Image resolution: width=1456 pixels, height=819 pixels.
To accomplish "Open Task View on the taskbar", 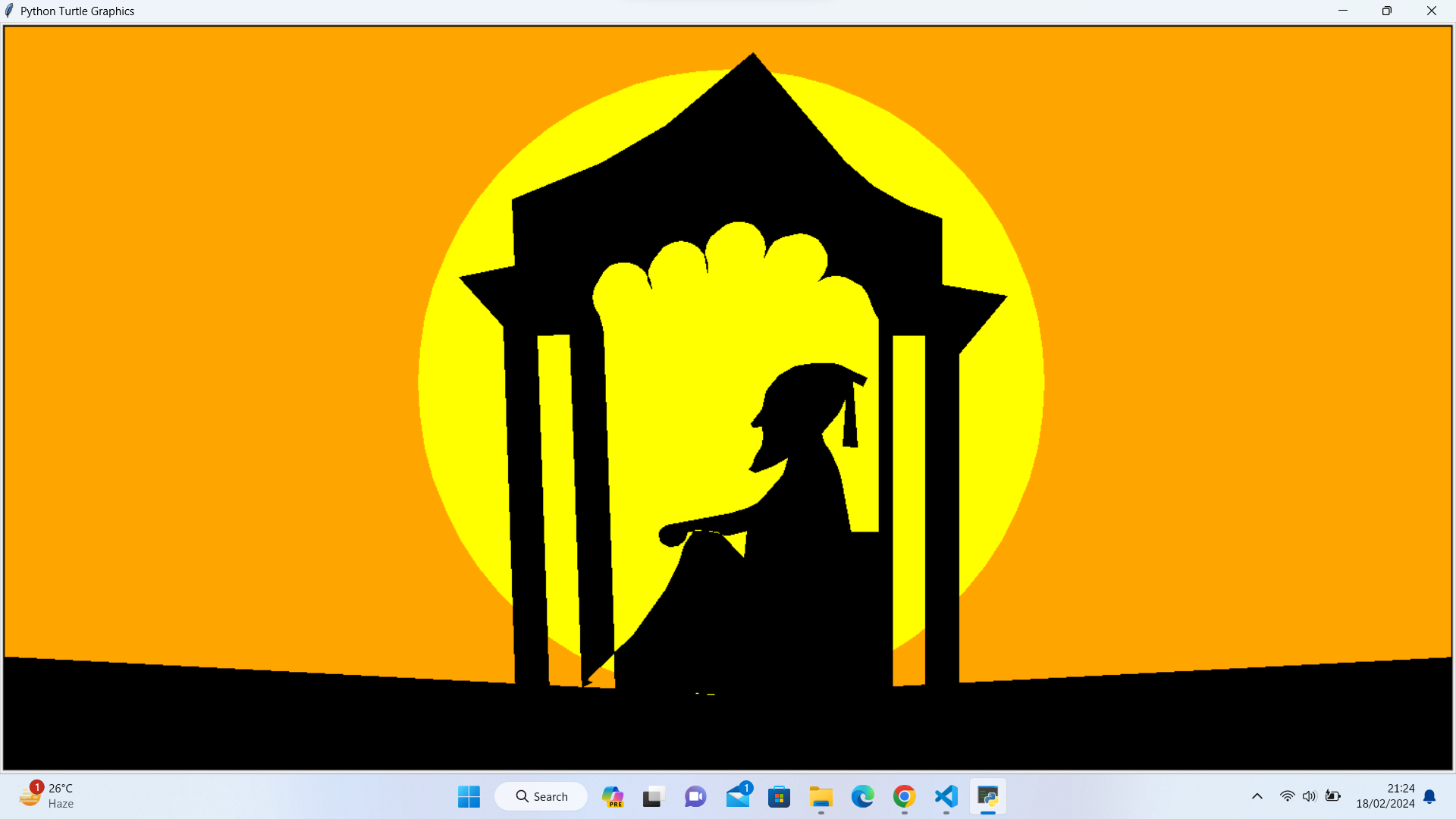I will pos(653,796).
